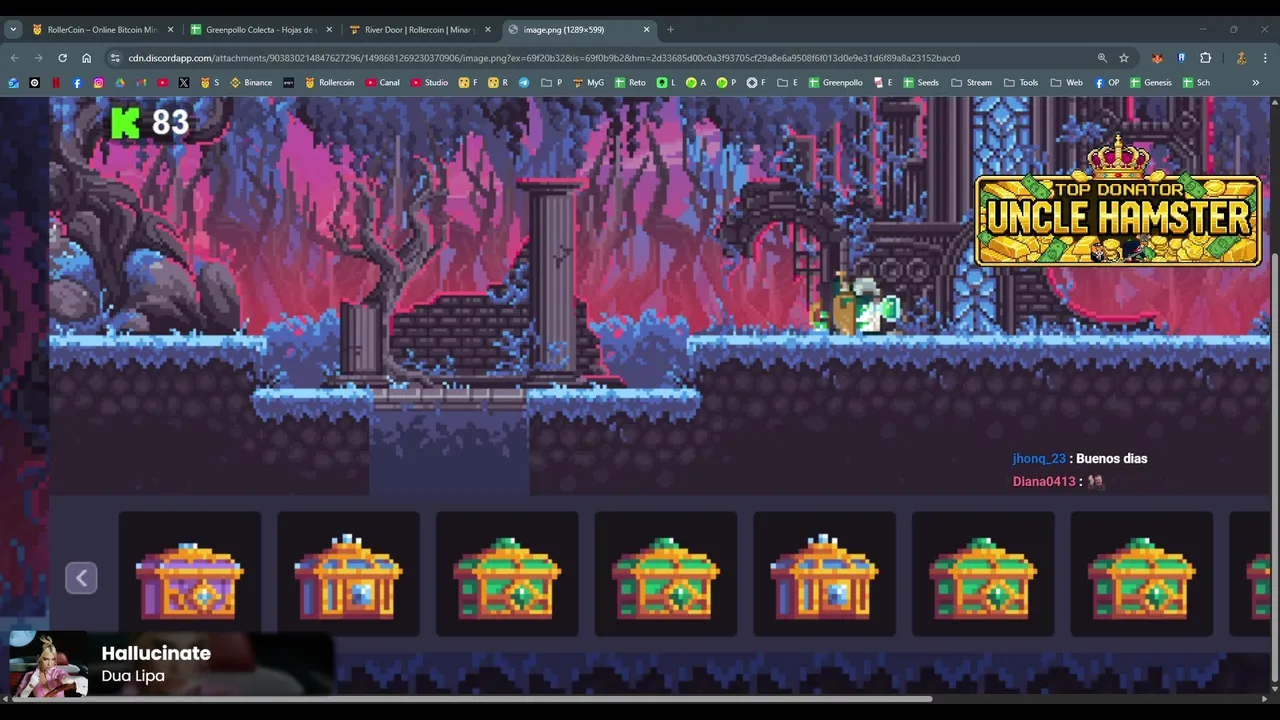Open the Rollercoin bookmark

click(x=329, y=83)
